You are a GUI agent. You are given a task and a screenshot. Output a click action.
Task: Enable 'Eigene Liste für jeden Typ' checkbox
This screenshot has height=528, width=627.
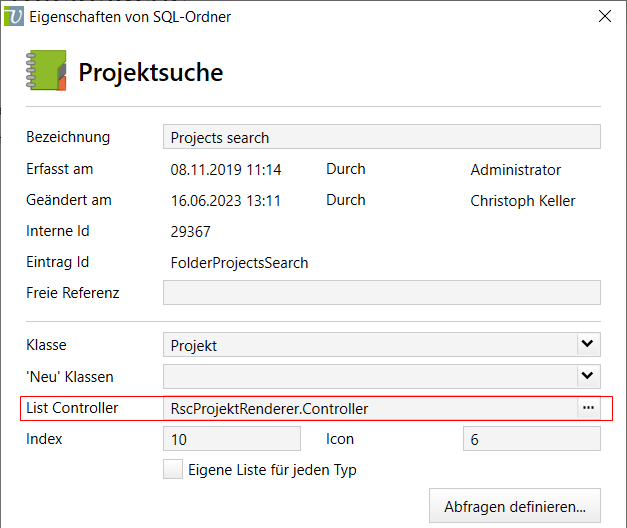[173, 469]
